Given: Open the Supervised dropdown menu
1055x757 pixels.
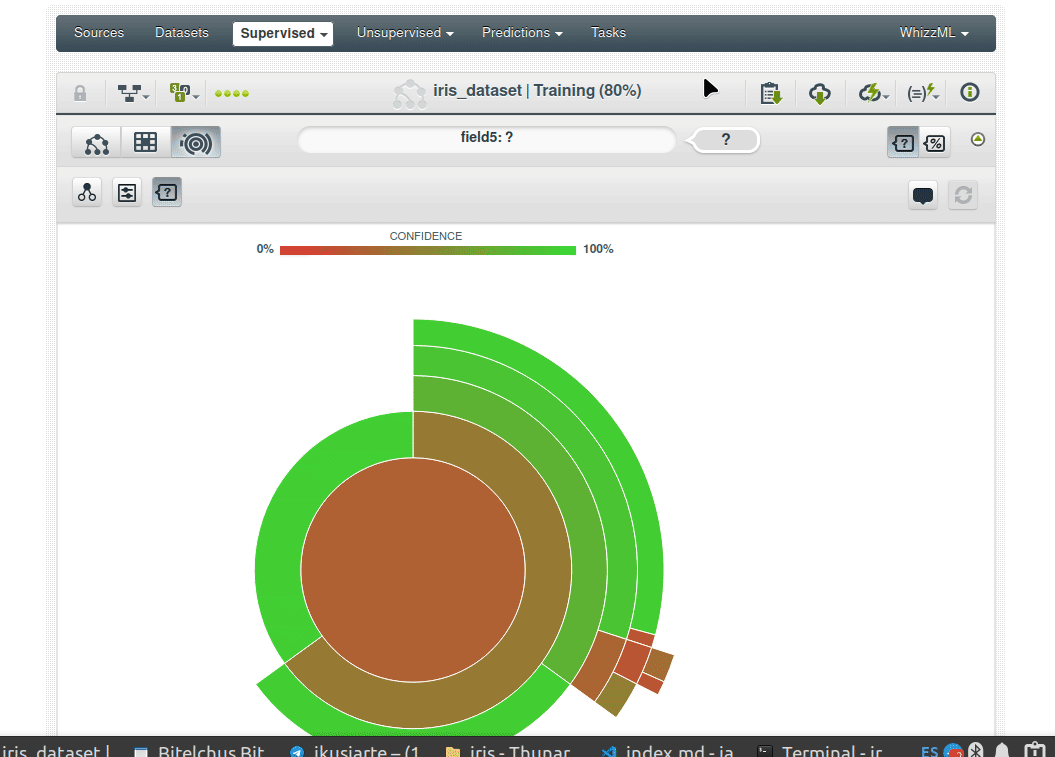Looking at the screenshot, I should point(284,33).
